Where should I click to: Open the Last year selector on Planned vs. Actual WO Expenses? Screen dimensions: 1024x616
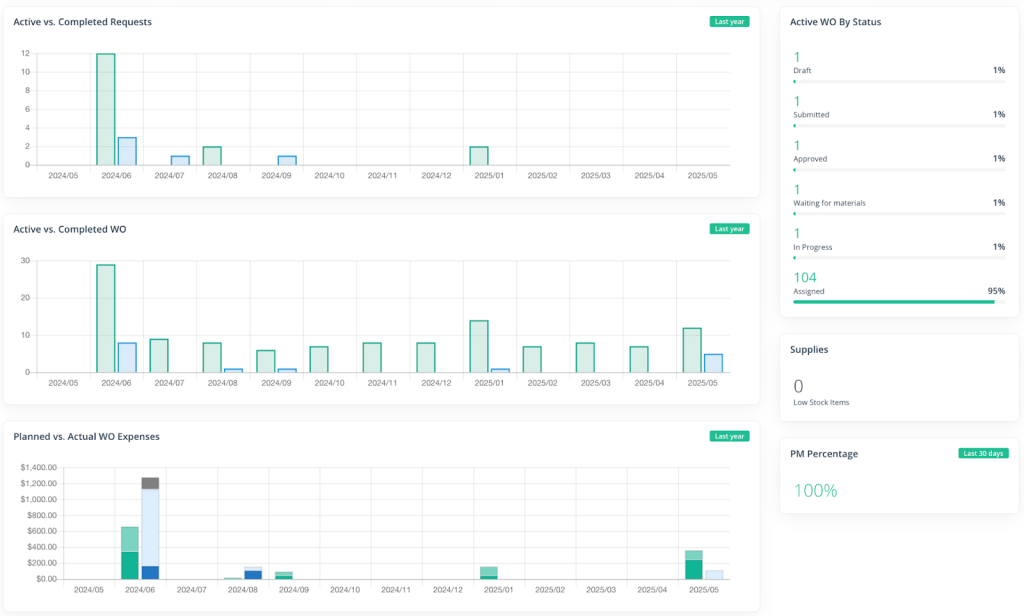[729, 436]
